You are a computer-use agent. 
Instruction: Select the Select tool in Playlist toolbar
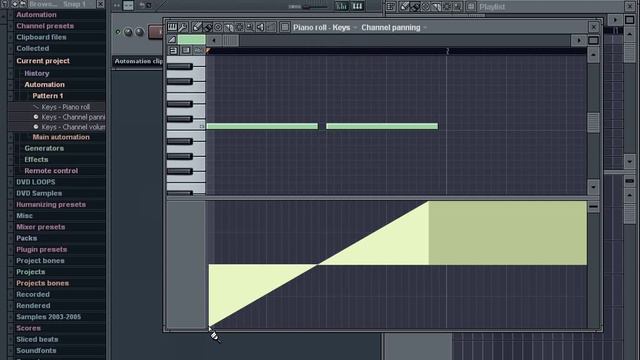coord(447,7)
